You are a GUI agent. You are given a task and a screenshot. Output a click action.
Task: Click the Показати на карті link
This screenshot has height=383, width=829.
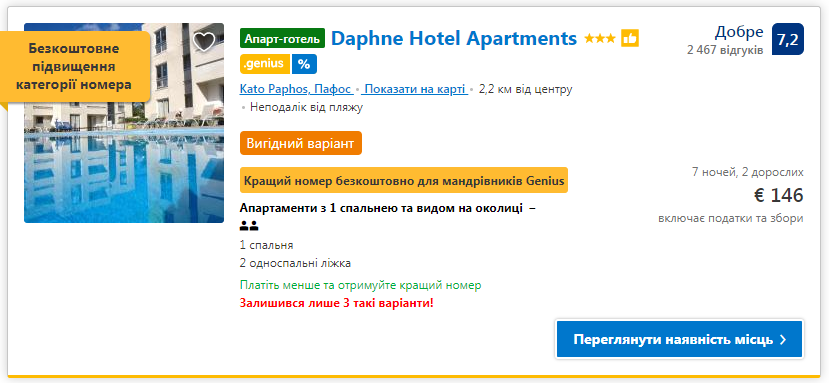tap(414, 89)
